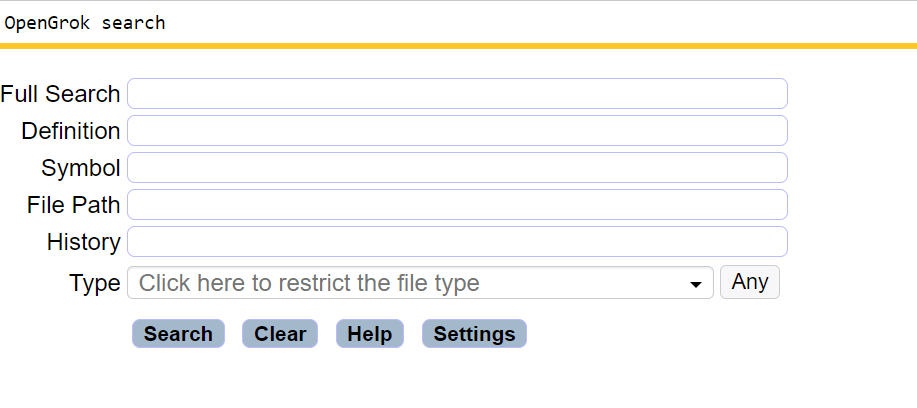Click the Symbol field label

pos(81,168)
